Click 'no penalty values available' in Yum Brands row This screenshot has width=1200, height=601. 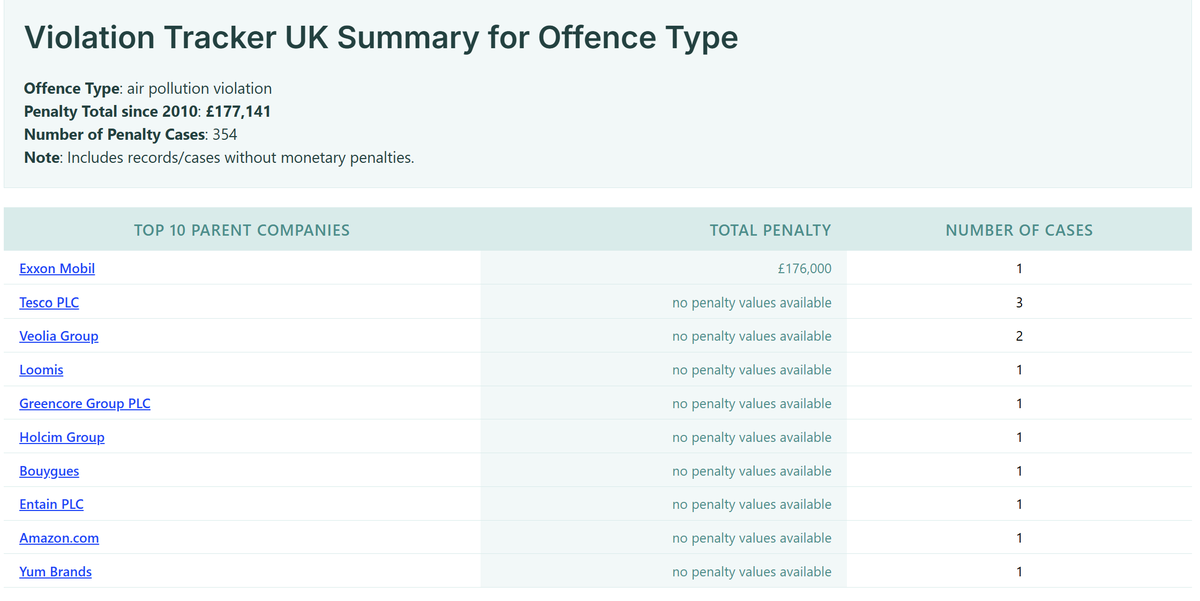click(x=752, y=572)
